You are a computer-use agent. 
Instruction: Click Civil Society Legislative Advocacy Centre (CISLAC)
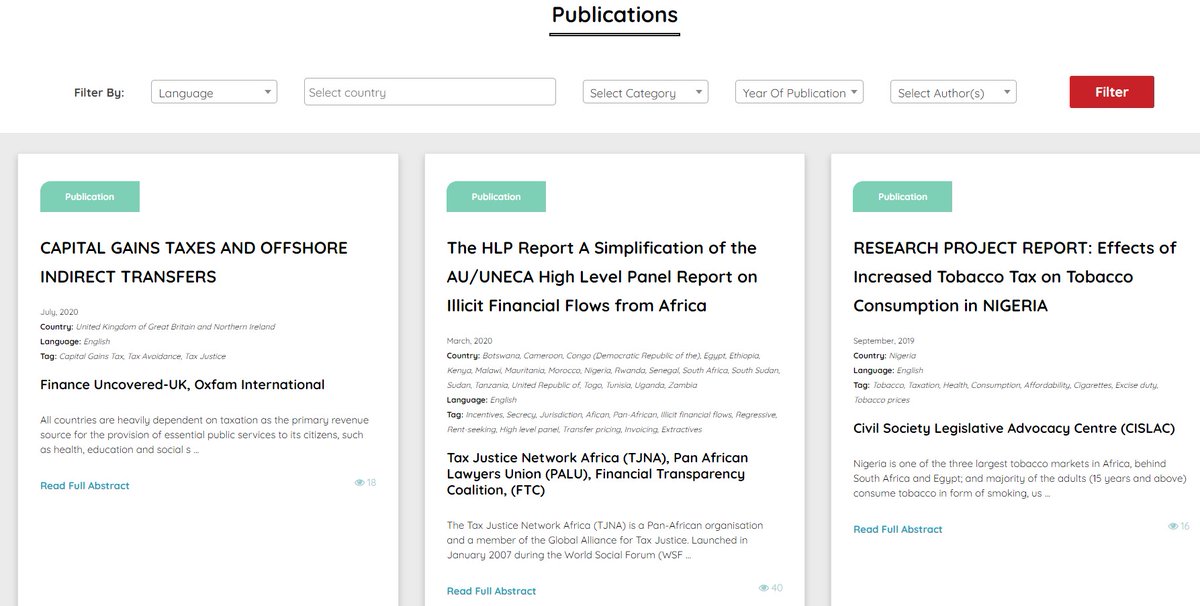click(1014, 429)
